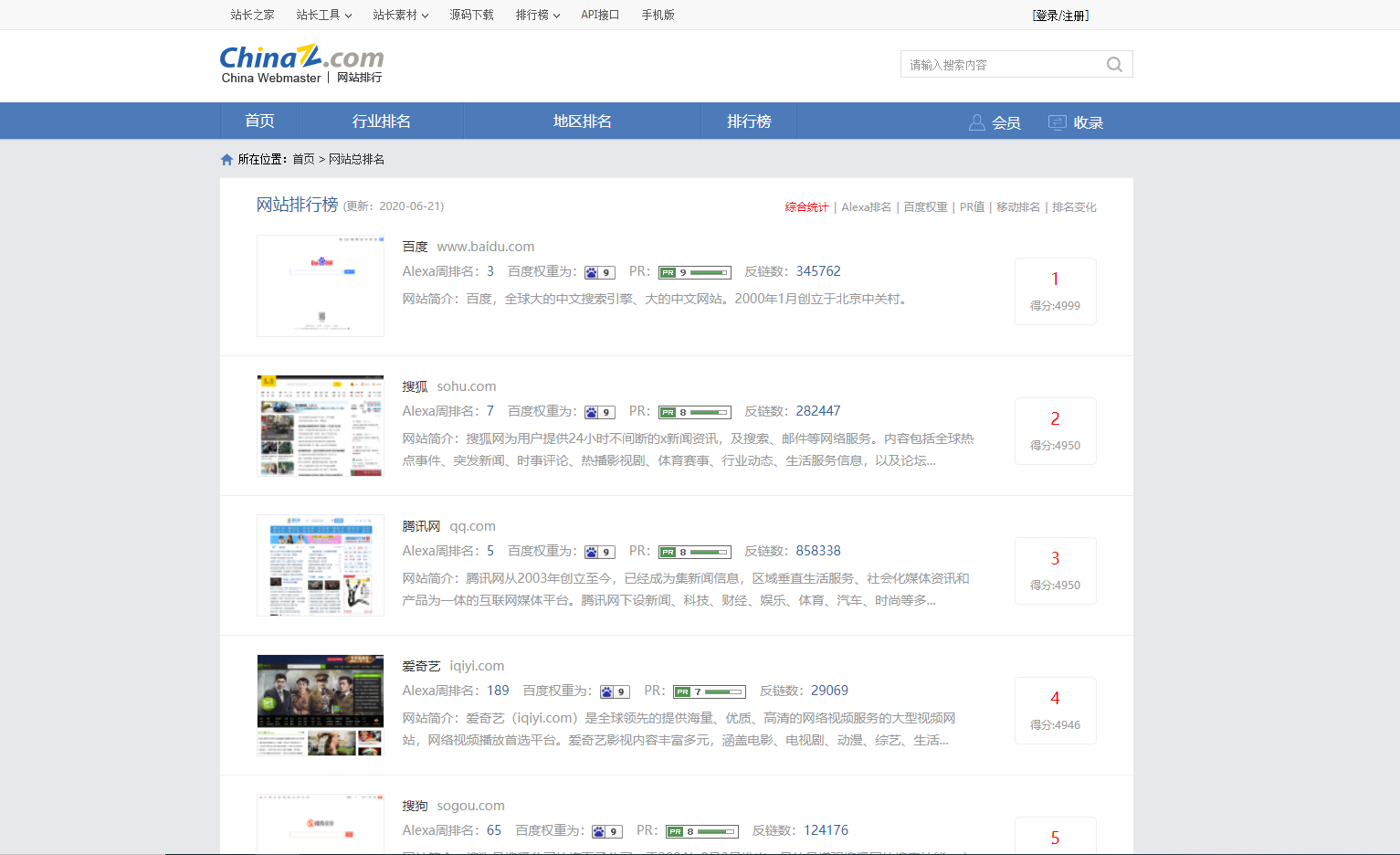Click backlink count 29069
1400x855 pixels.
829,691
